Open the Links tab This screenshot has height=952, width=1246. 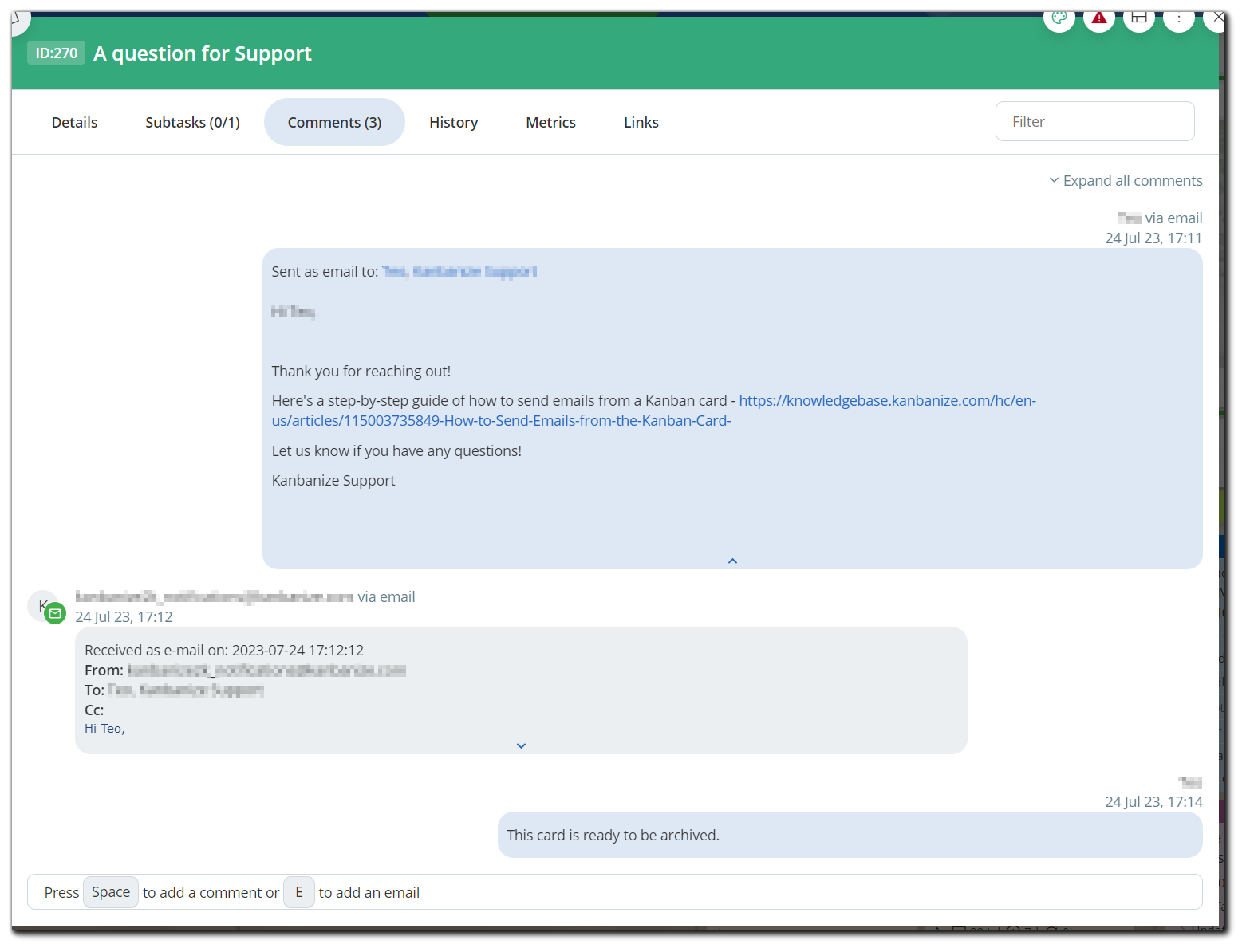pyautogui.click(x=641, y=122)
